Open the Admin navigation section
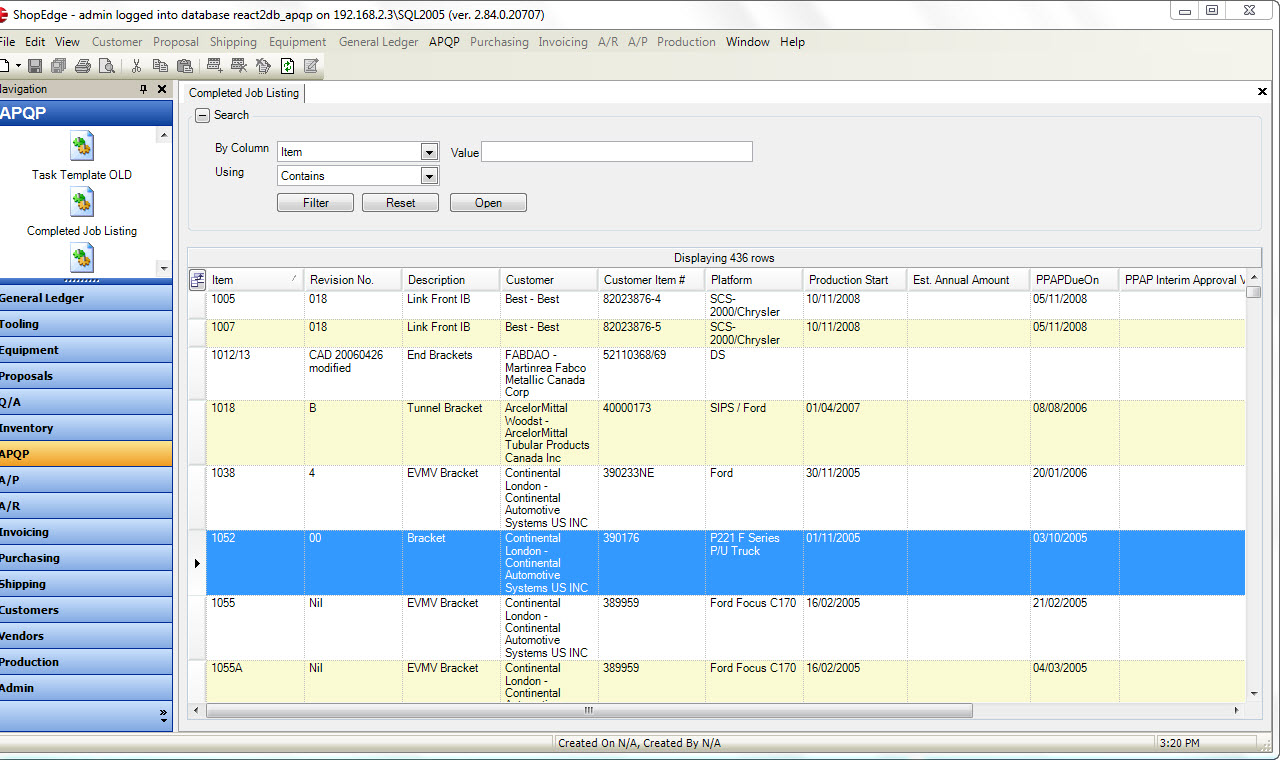The height and width of the screenshot is (760, 1280). (x=86, y=688)
